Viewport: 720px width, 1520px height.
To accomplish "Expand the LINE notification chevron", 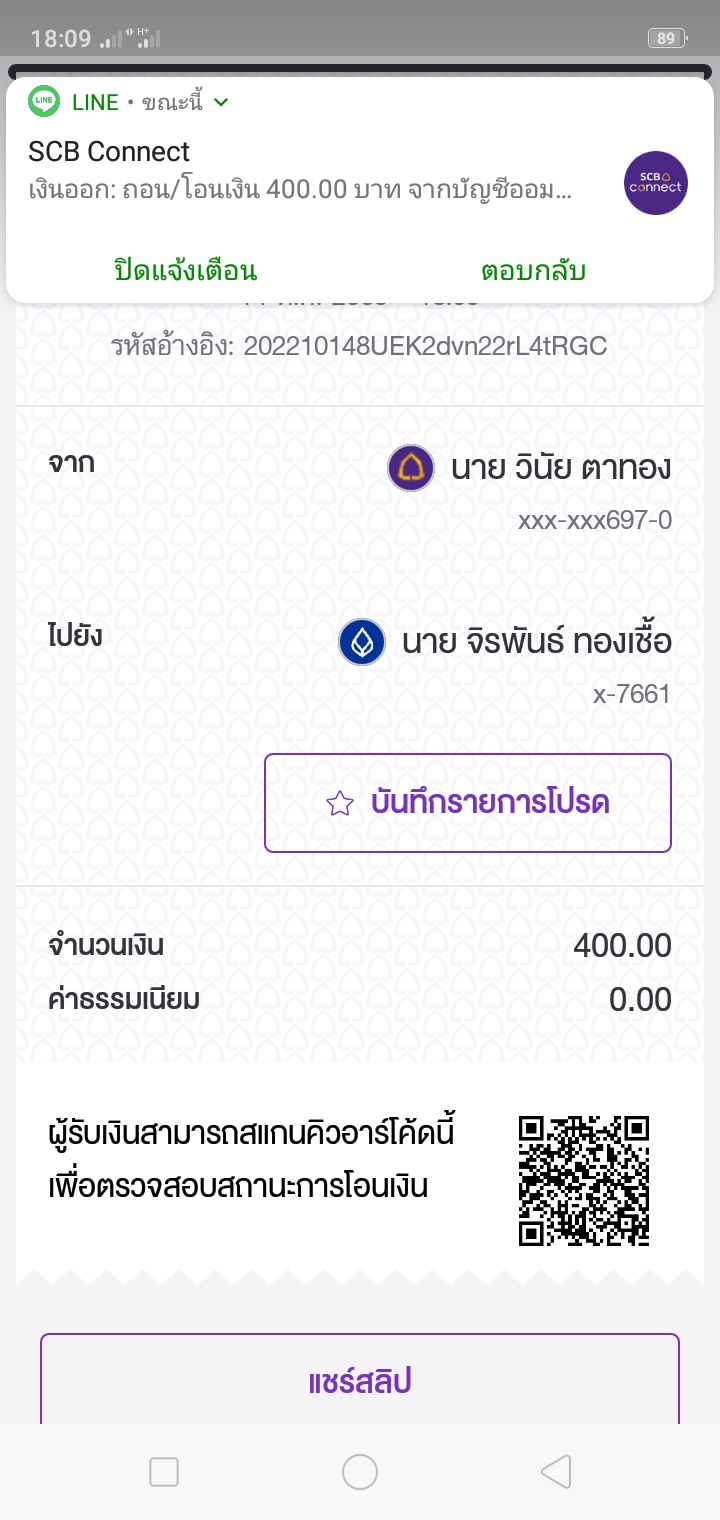I will pyautogui.click(x=222, y=102).
